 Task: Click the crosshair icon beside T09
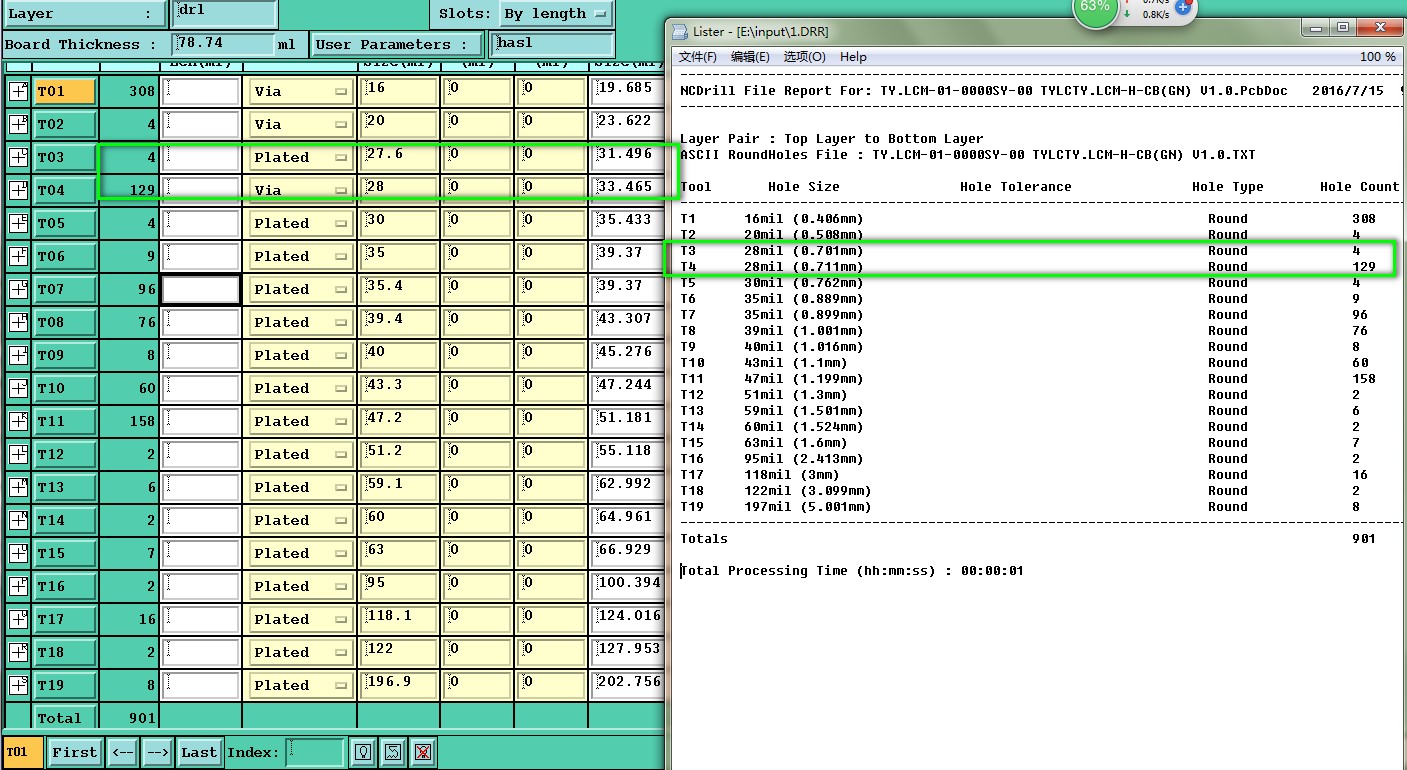coord(19,355)
